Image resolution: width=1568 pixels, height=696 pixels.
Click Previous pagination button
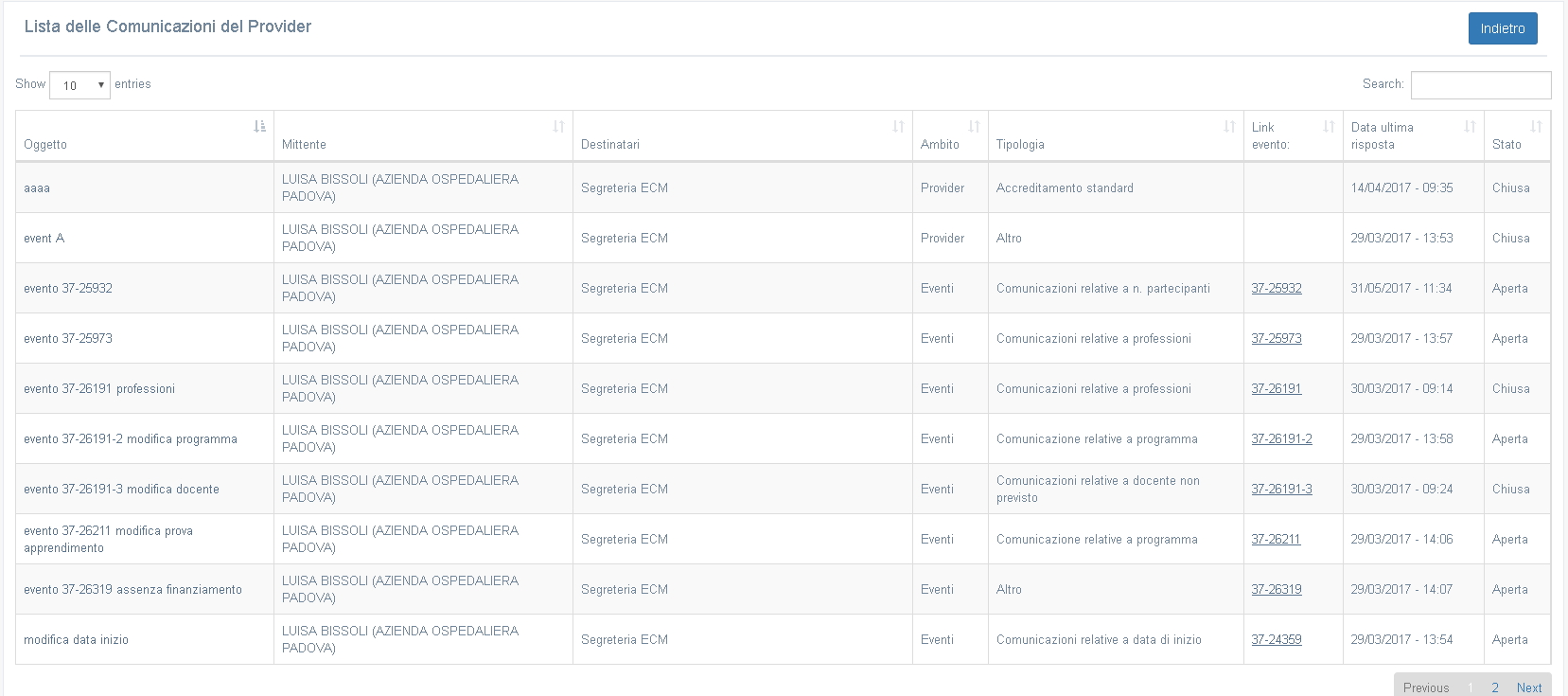point(1425,687)
